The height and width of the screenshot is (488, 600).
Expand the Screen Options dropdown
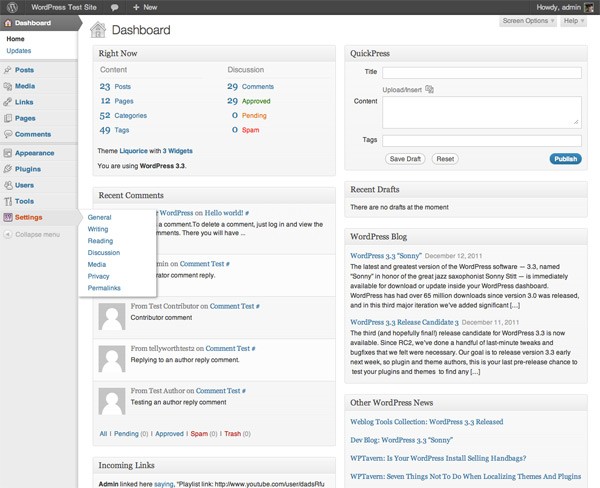tap(528, 21)
